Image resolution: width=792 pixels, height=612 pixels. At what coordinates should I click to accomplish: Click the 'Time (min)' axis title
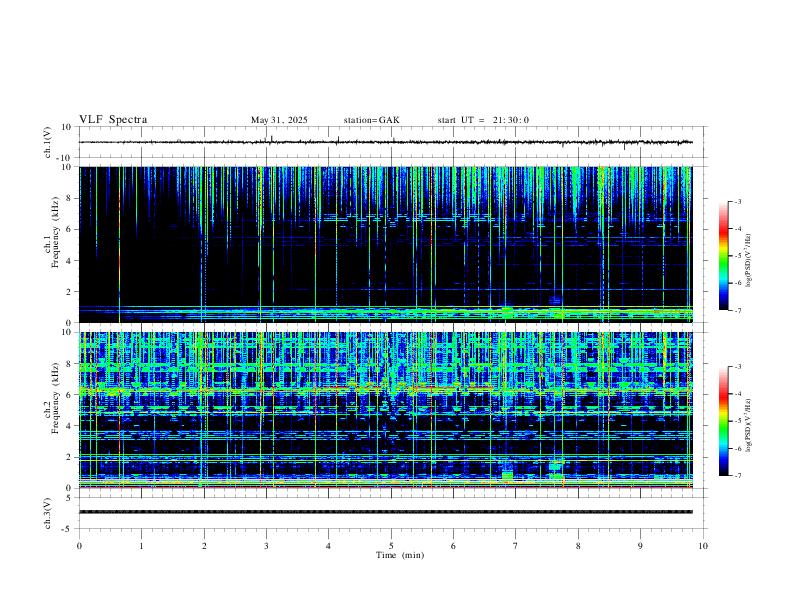click(400, 555)
